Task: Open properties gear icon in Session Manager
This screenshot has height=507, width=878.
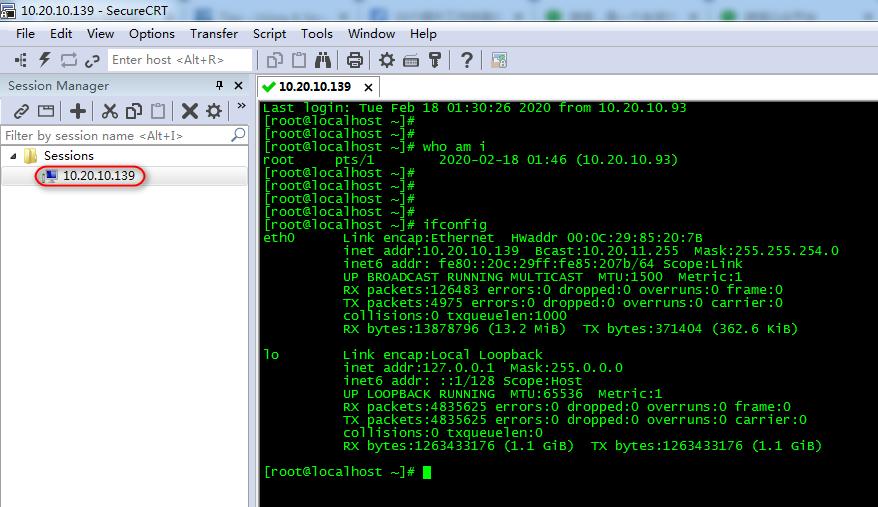Action: coord(214,111)
